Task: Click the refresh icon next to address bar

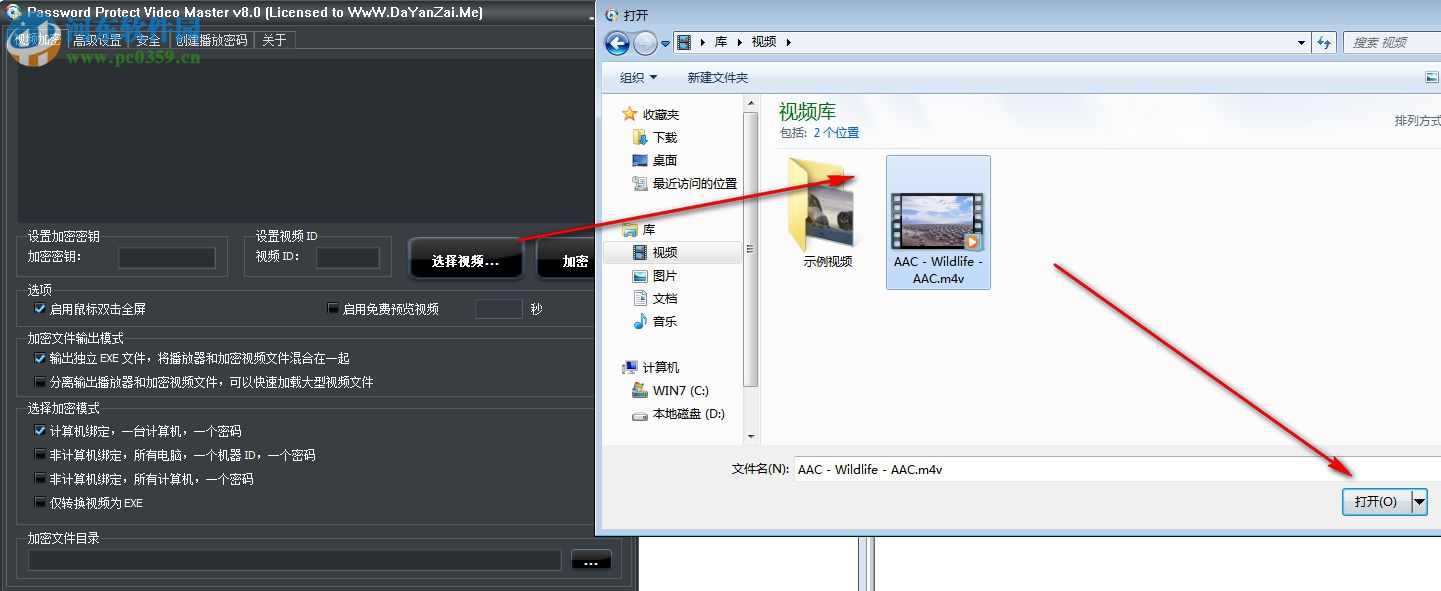Action: pos(1323,42)
